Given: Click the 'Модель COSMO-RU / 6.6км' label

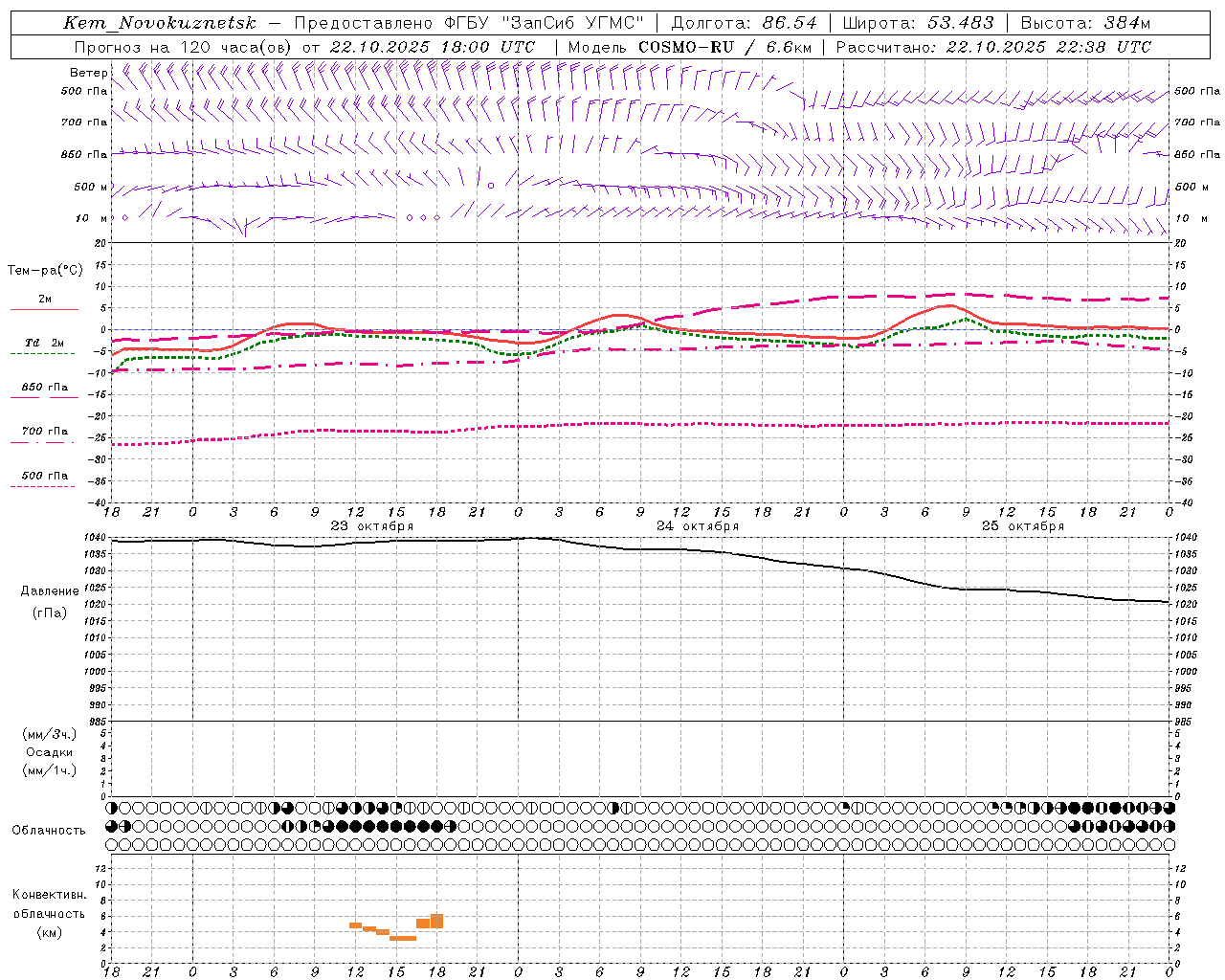Looking at the screenshot, I should pyautogui.click(x=689, y=47).
